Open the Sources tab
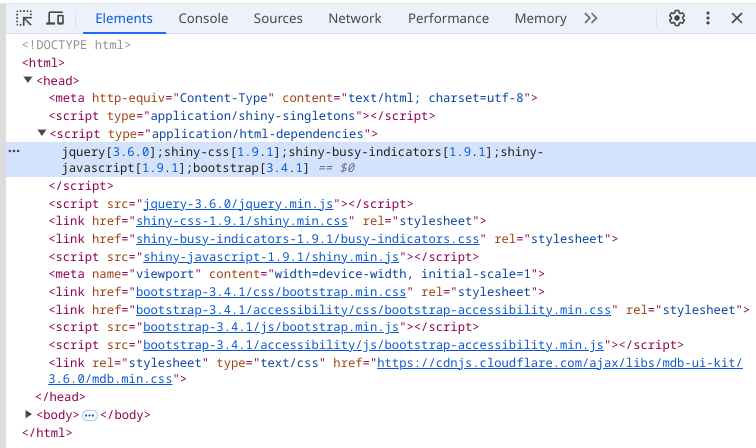 (x=278, y=18)
